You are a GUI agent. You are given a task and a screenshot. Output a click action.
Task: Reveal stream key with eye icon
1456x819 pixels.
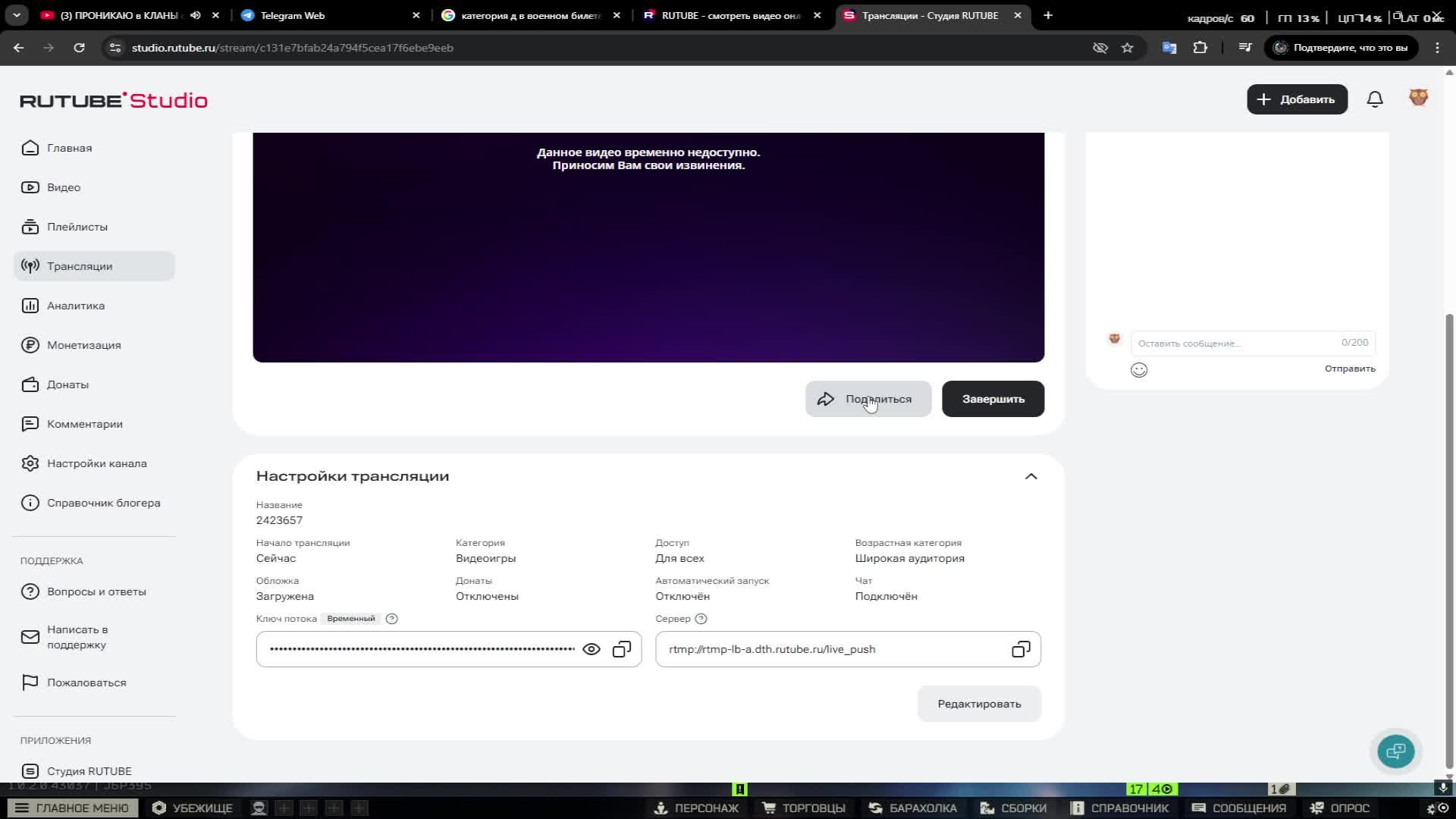coord(591,649)
